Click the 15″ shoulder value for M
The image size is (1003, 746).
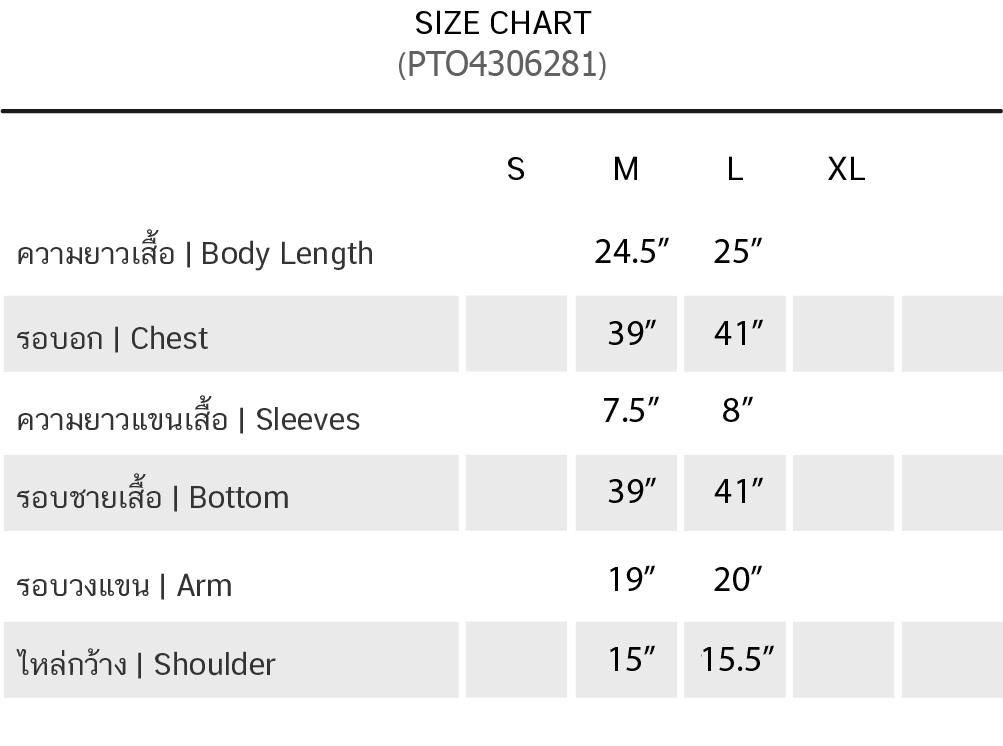[x=632, y=660]
